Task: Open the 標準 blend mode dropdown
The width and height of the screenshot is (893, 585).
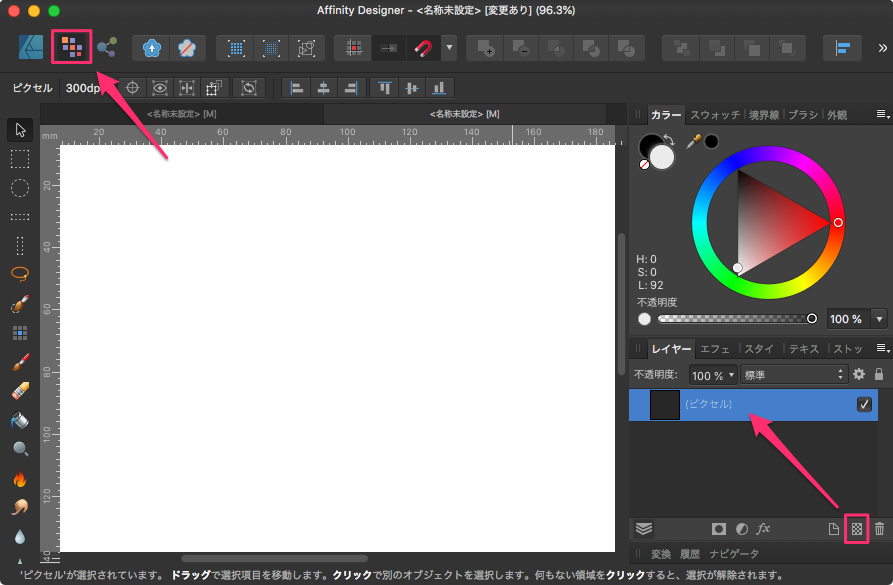Action: point(795,375)
